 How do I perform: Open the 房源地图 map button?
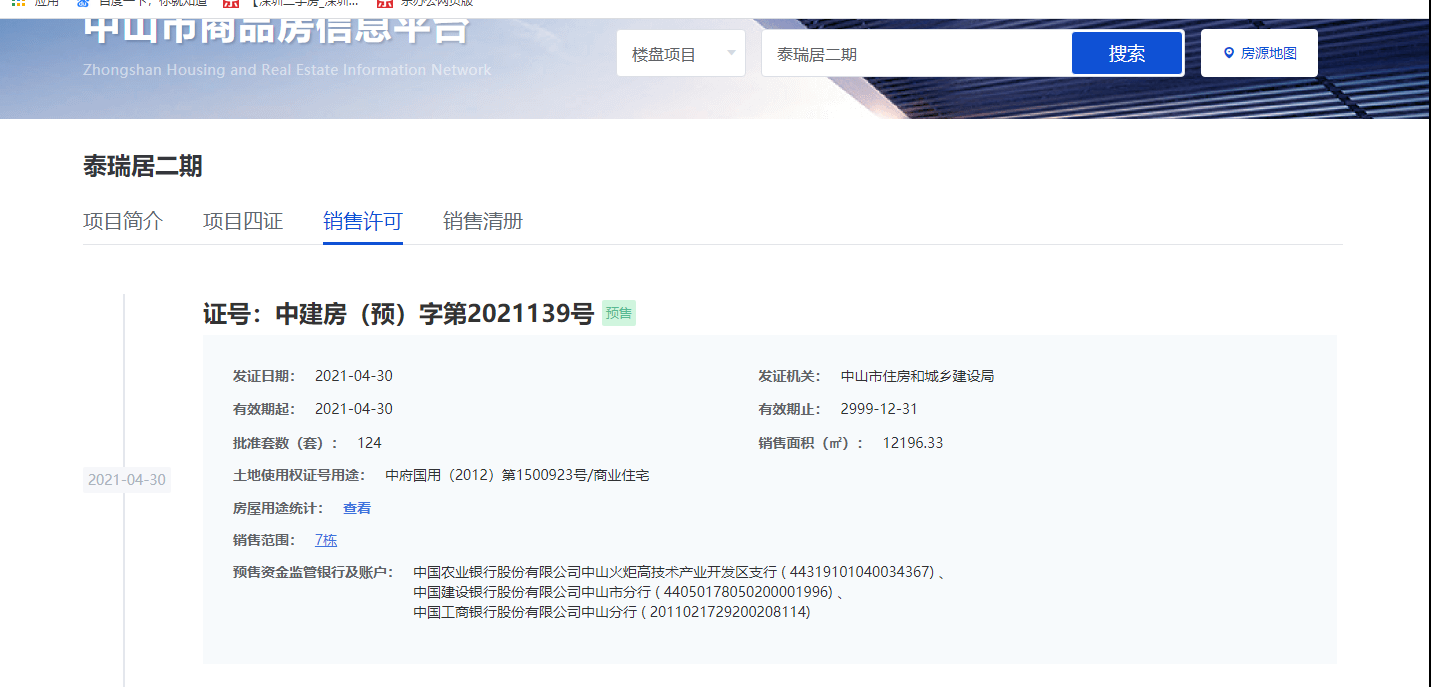coord(1259,53)
